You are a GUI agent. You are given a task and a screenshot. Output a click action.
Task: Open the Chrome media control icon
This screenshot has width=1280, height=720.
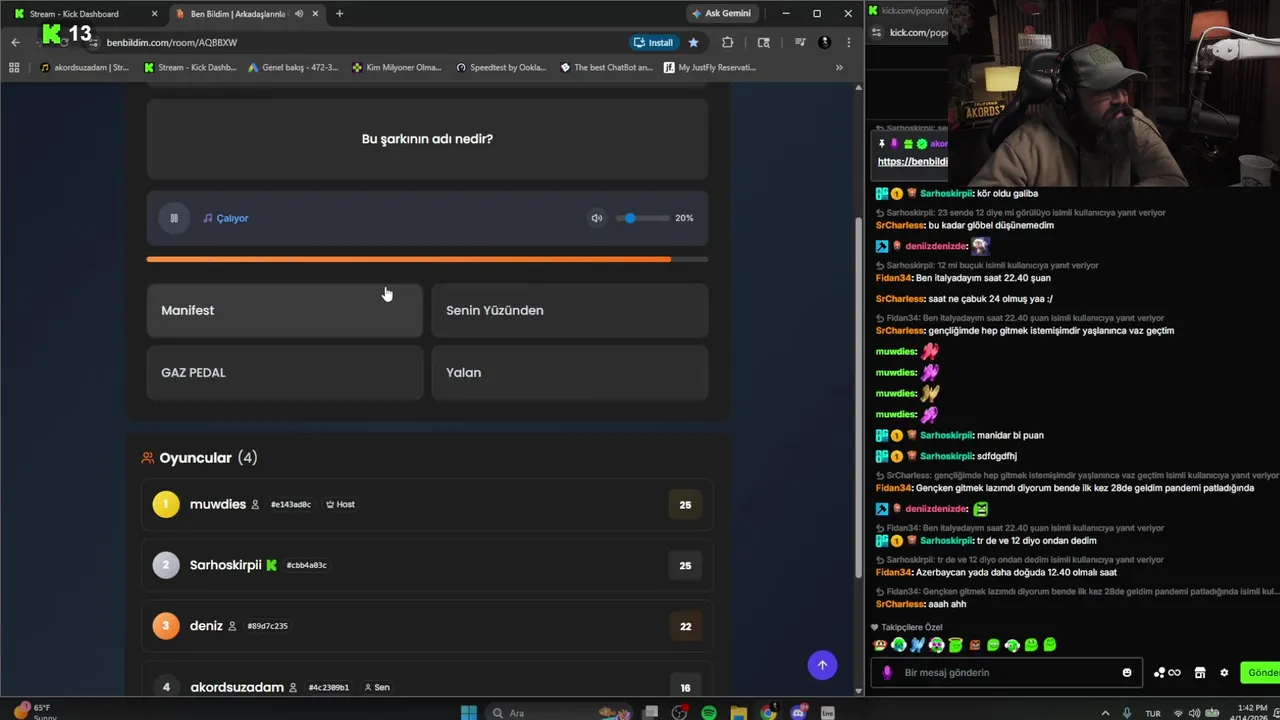point(799,42)
